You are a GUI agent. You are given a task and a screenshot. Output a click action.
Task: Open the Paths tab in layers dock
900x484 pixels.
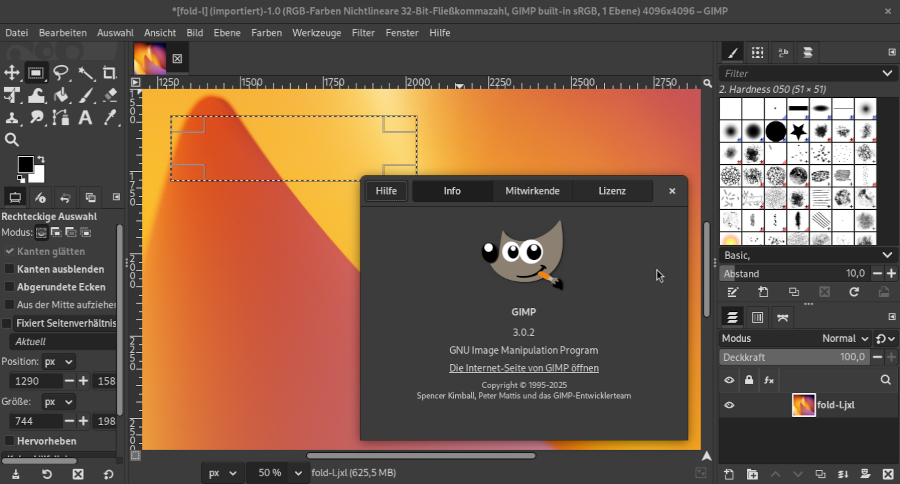tap(782, 317)
